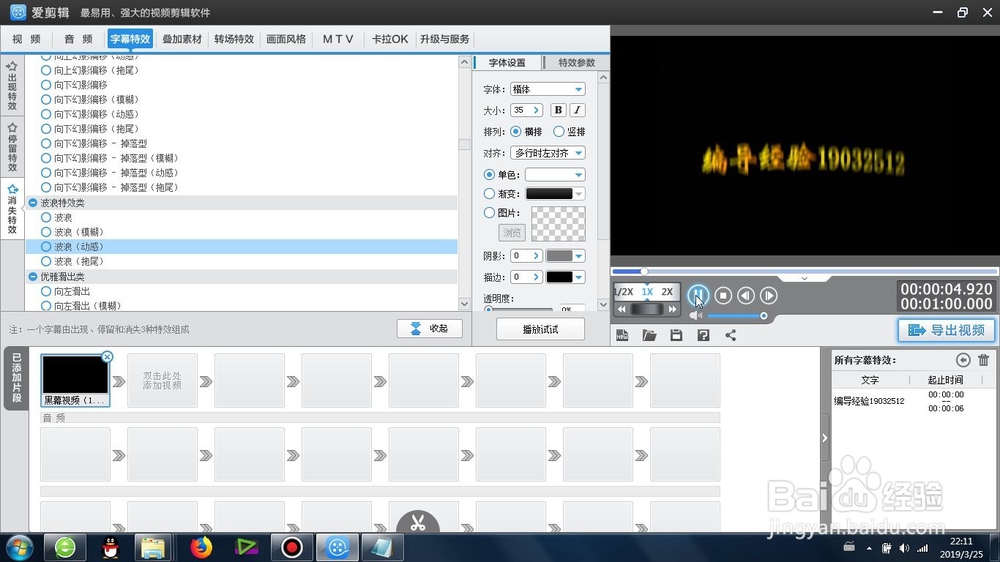The height and width of the screenshot is (562, 1000).
Task: Click the shadow value stepper arrow
Action: (x=536, y=256)
